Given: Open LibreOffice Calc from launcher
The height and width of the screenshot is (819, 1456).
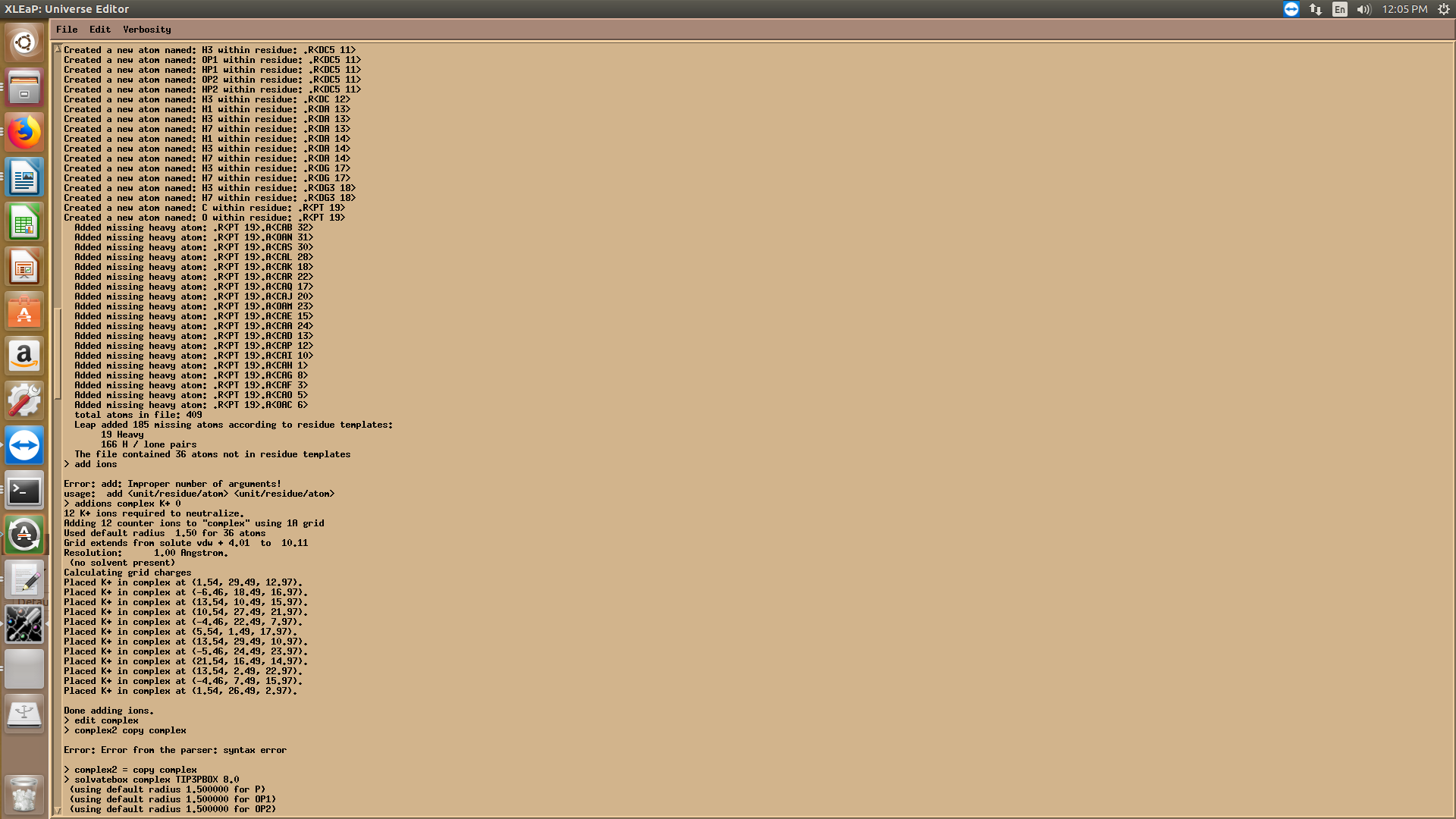Looking at the screenshot, I should click(x=24, y=222).
